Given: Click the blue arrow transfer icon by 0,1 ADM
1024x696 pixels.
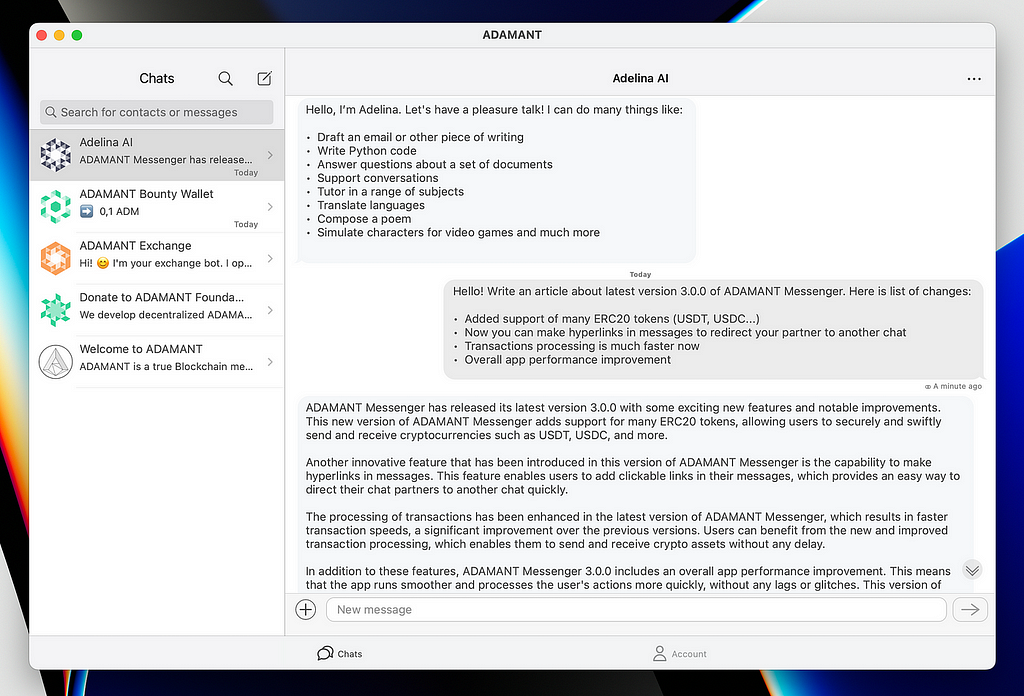Looking at the screenshot, I should (86, 212).
